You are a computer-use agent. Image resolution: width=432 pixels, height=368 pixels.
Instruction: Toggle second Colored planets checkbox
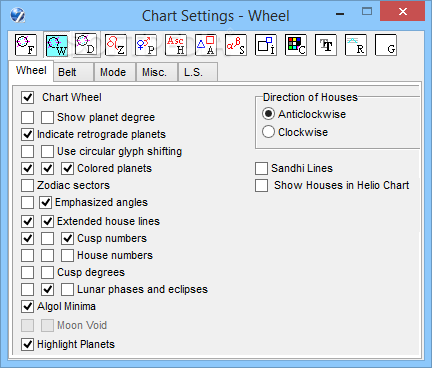(47, 168)
